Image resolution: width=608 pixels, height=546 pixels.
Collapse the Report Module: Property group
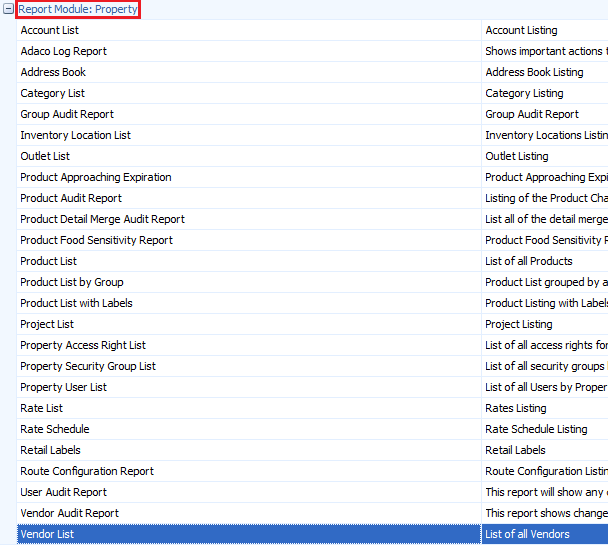[8, 9]
